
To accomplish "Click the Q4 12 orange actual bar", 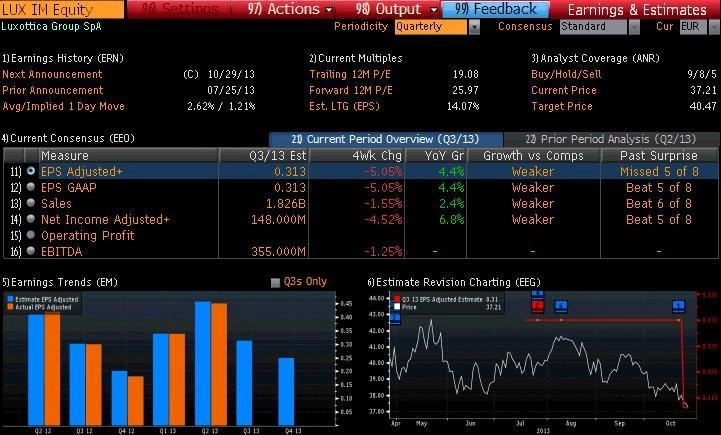I will click(x=136, y=401).
